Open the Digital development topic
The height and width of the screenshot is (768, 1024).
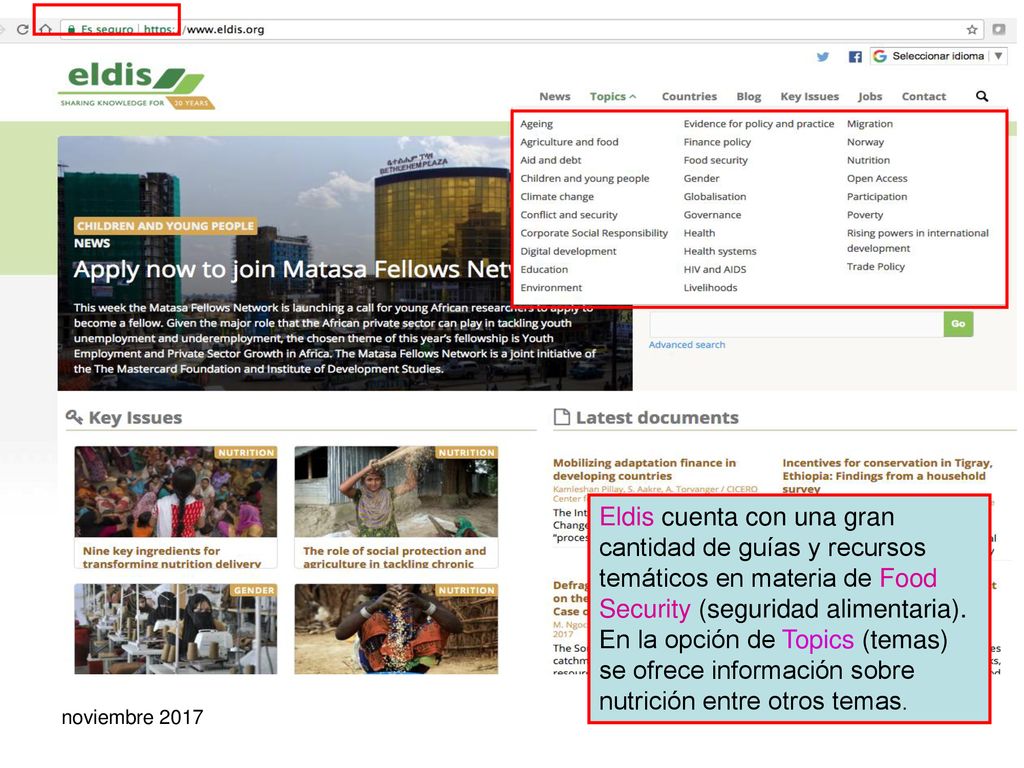(568, 252)
